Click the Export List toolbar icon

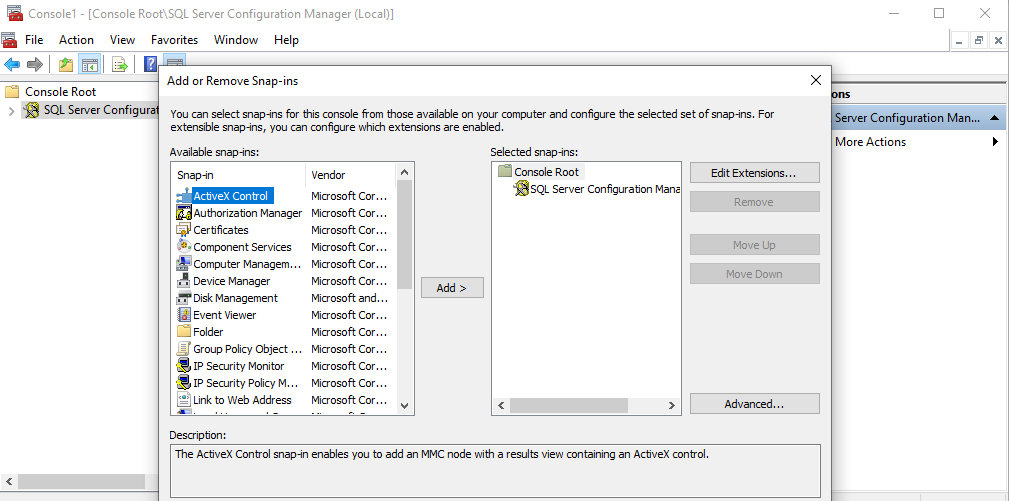pos(120,64)
